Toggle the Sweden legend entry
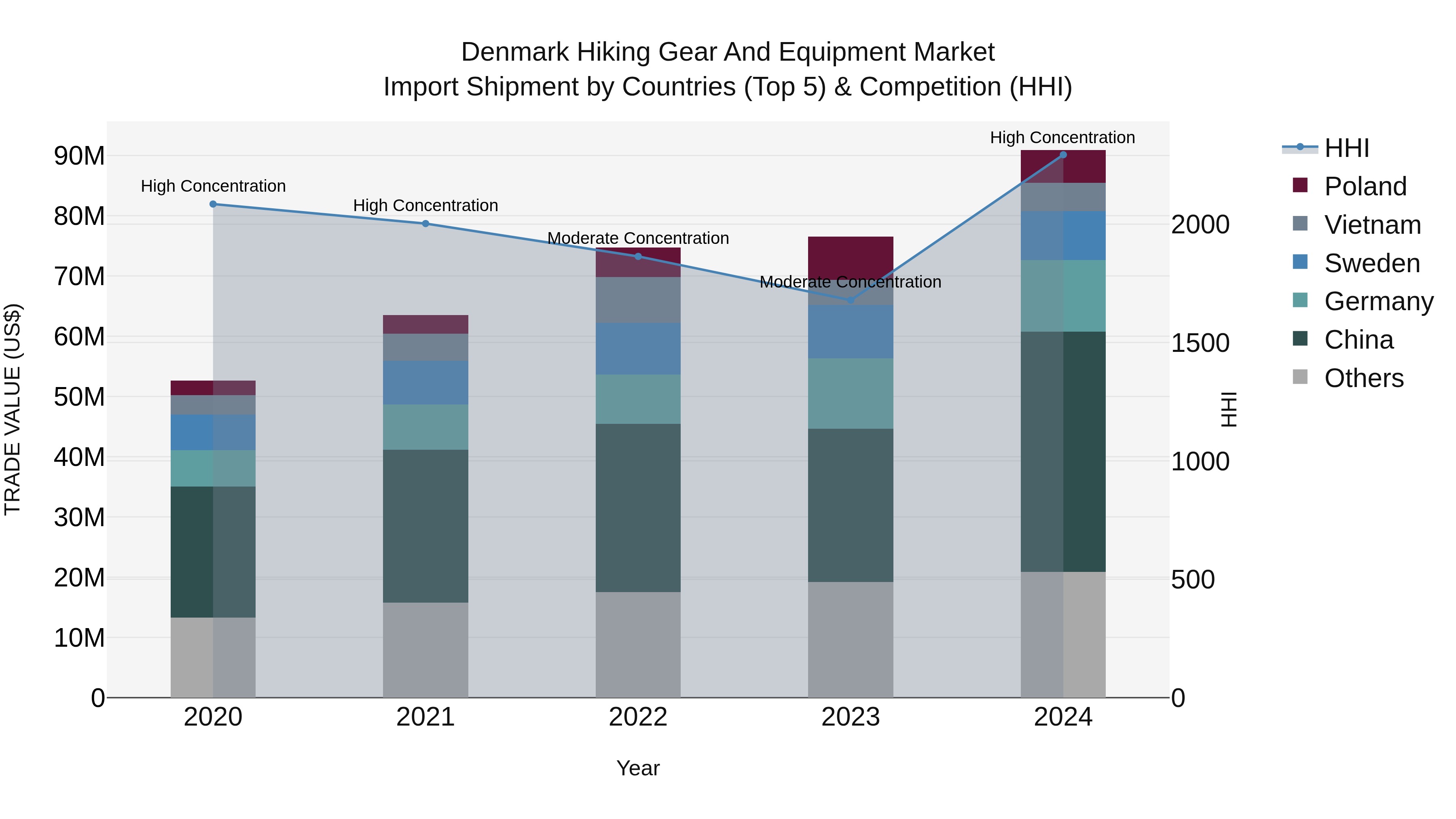This screenshot has height=819, width=1456. (1356, 263)
